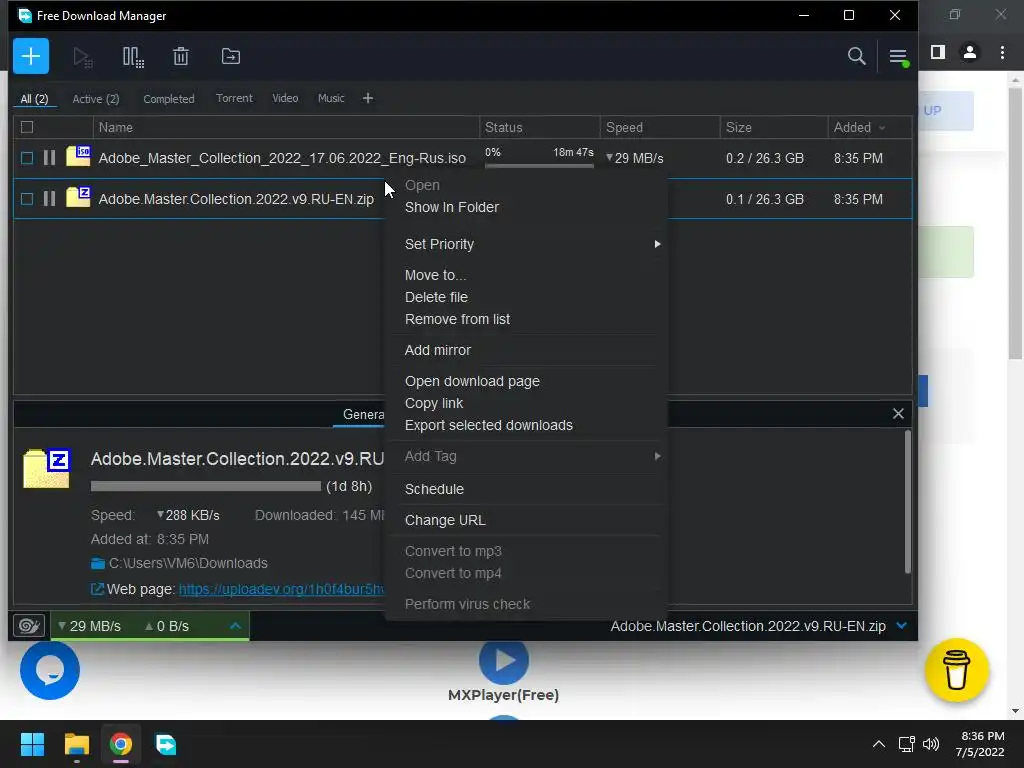Click the external link icon beside Web page
The width and height of the screenshot is (1024, 768).
[x=97, y=589]
